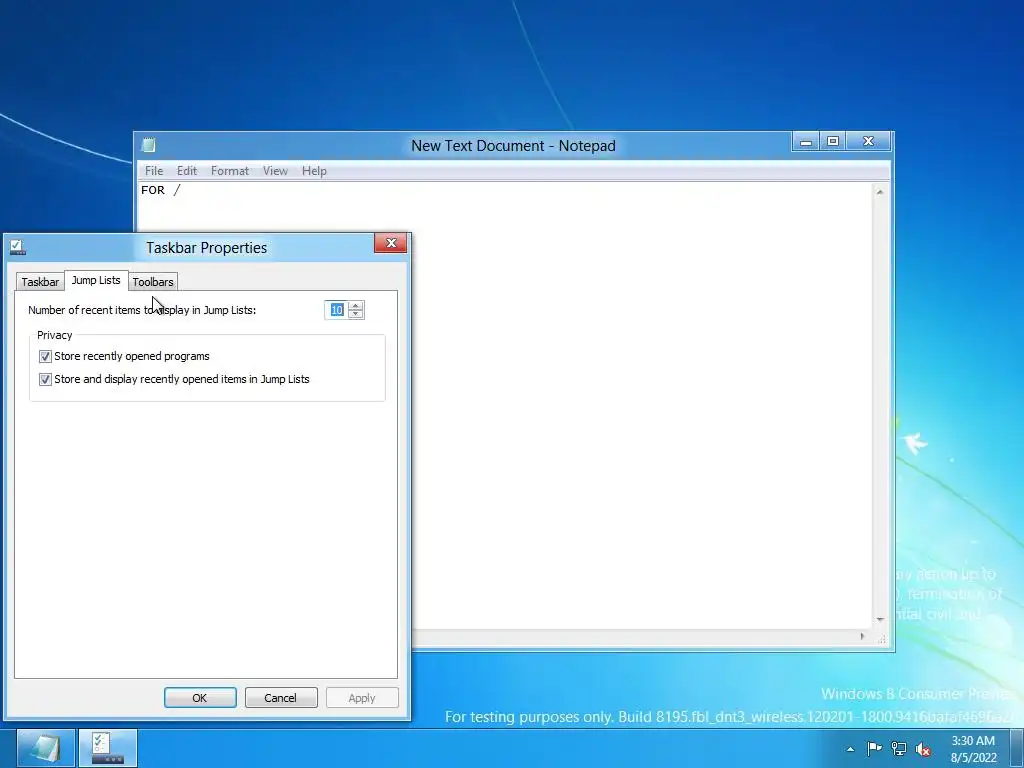Viewport: 1024px width, 768px height.
Task: Click the Notepad title bar icon
Action: point(149,145)
